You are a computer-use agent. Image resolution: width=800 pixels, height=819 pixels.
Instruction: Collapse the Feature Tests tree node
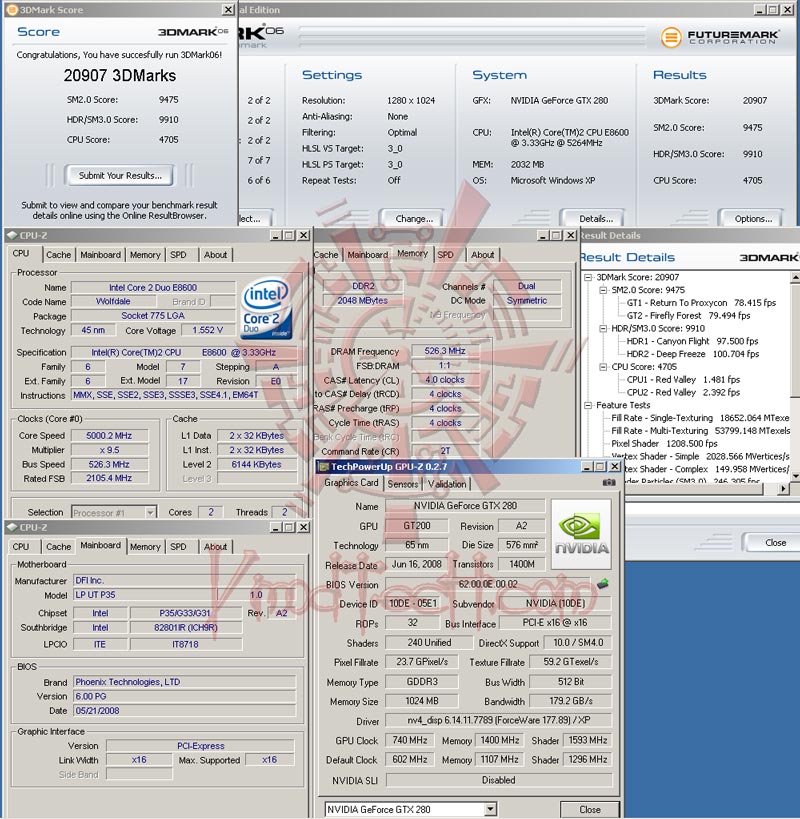pos(588,405)
